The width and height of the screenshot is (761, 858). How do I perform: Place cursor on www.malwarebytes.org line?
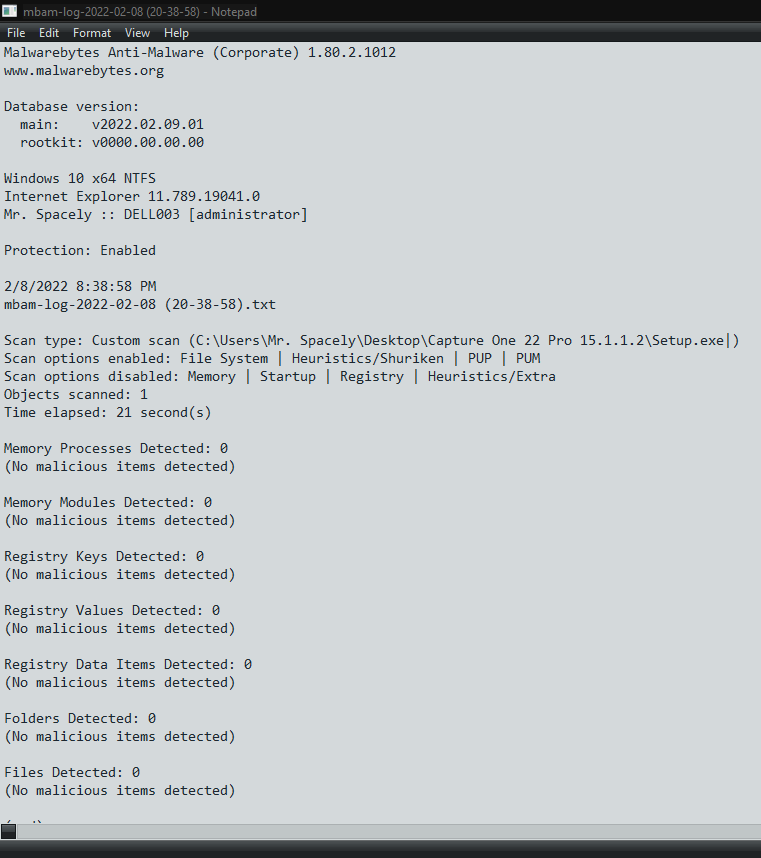[84, 71]
